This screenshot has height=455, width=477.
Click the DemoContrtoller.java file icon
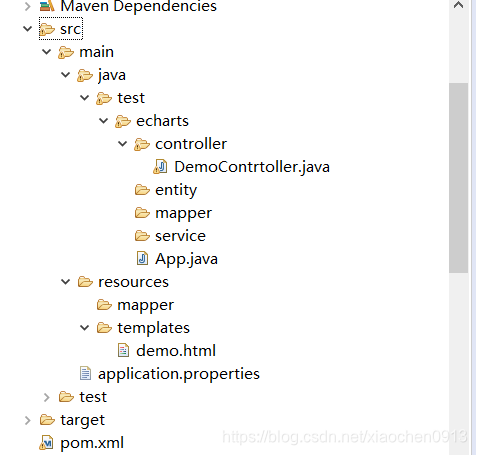pos(161,167)
